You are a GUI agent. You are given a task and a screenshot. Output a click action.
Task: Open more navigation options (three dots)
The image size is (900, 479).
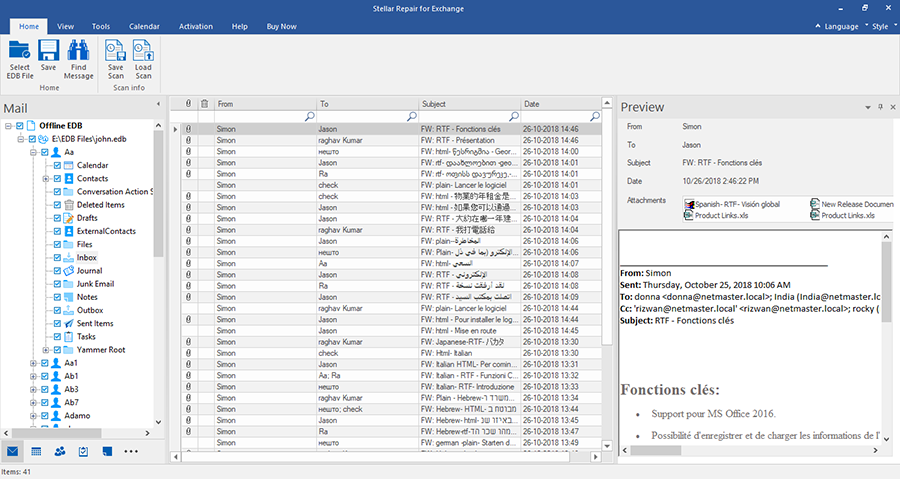point(131,451)
